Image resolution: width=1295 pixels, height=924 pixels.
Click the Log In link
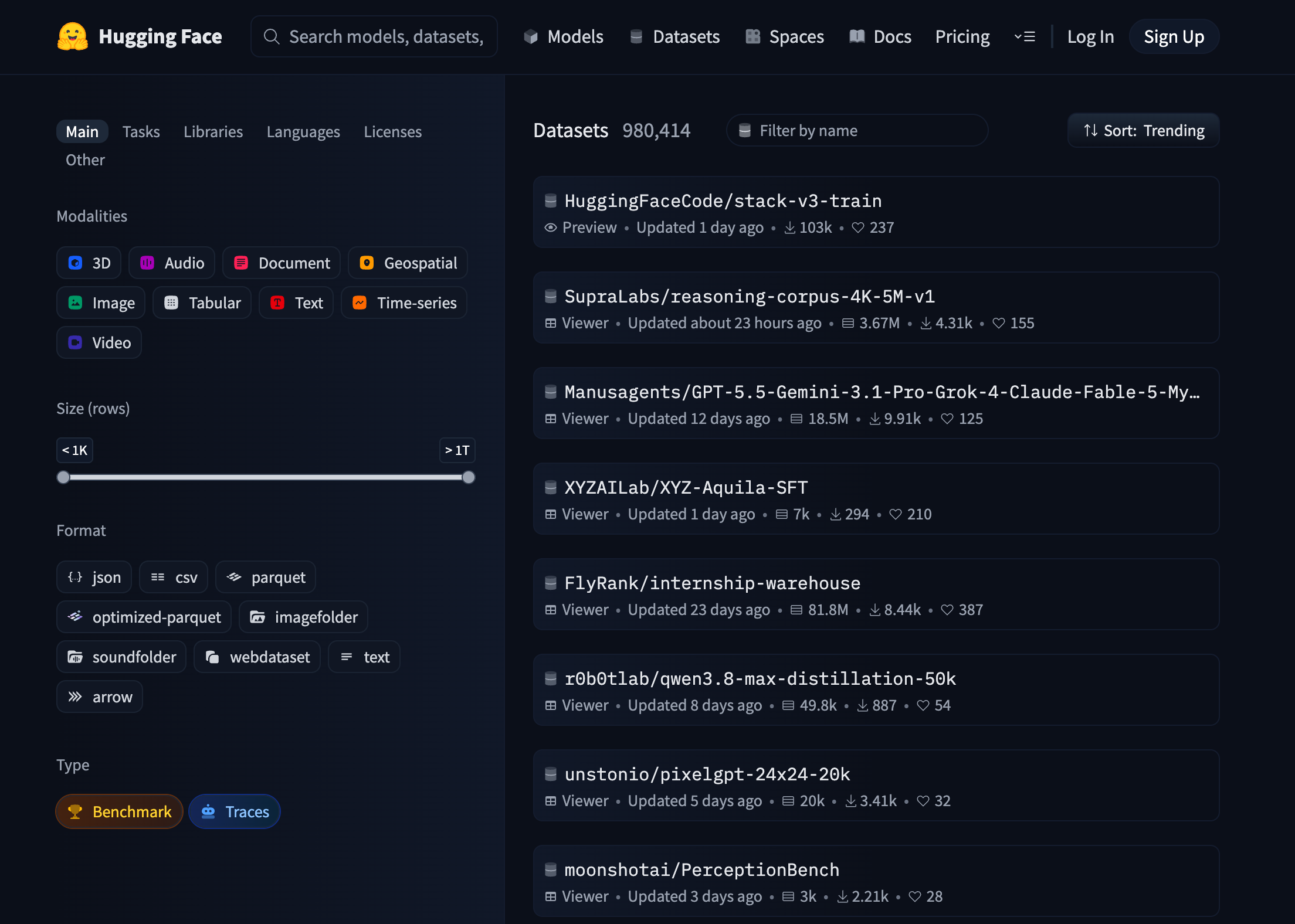click(x=1090, y=36)
